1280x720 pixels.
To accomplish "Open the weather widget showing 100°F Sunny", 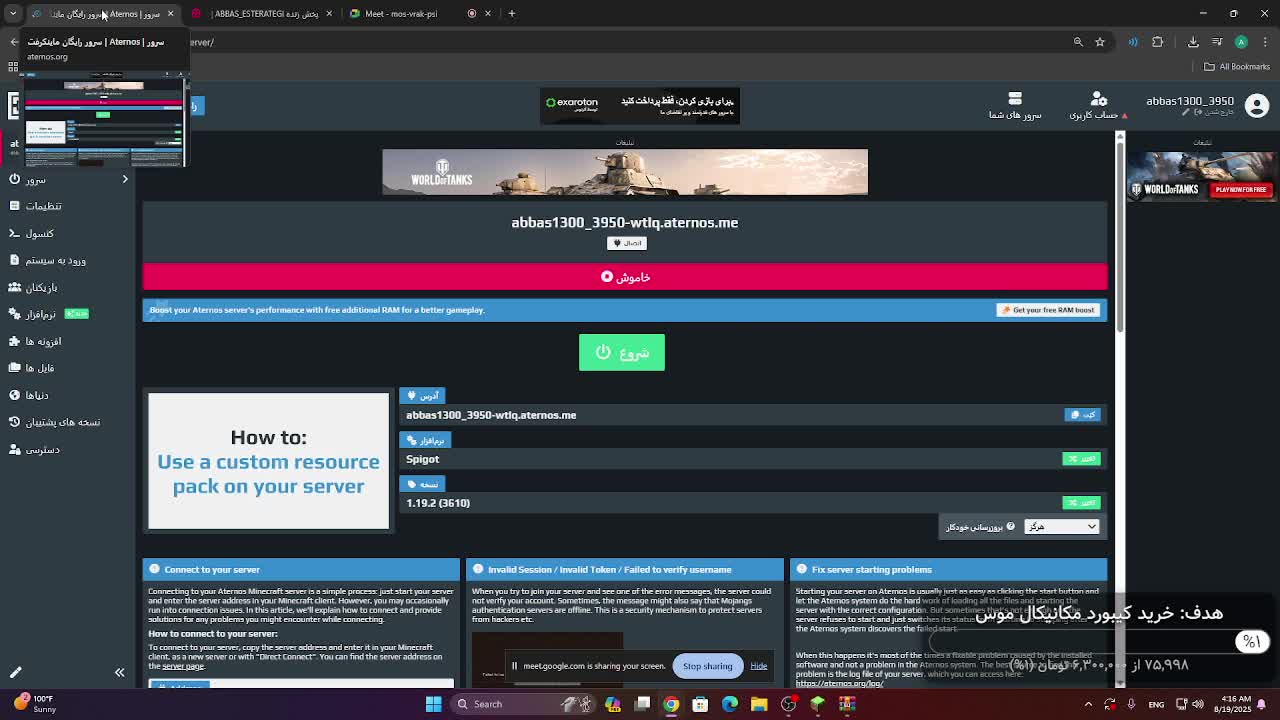I will tap(32, 704).
